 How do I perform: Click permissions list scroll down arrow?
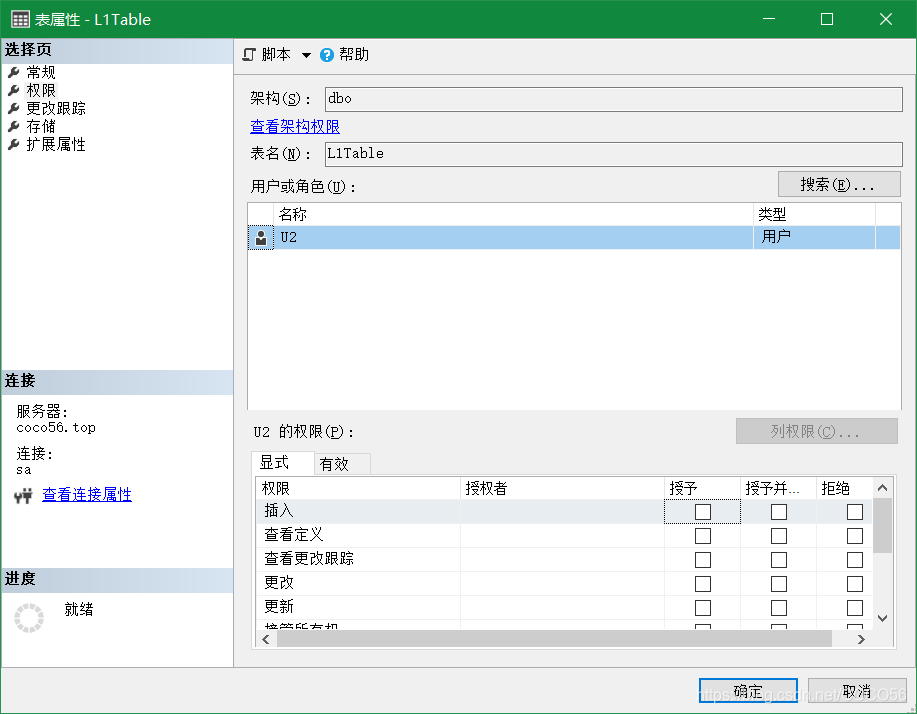[x=882, y=619]
